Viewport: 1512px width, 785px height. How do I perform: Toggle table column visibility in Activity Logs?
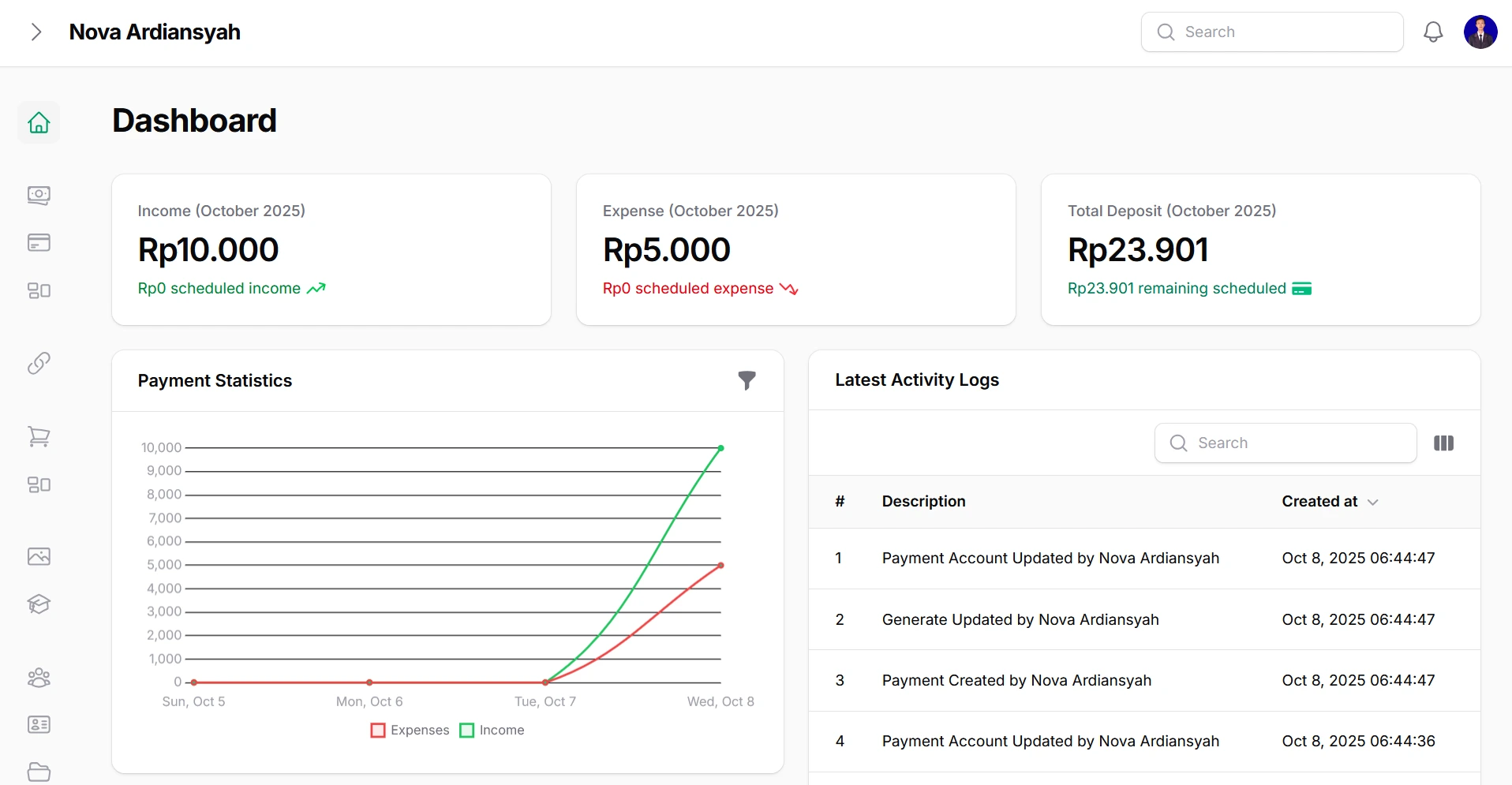[1443, 443]
